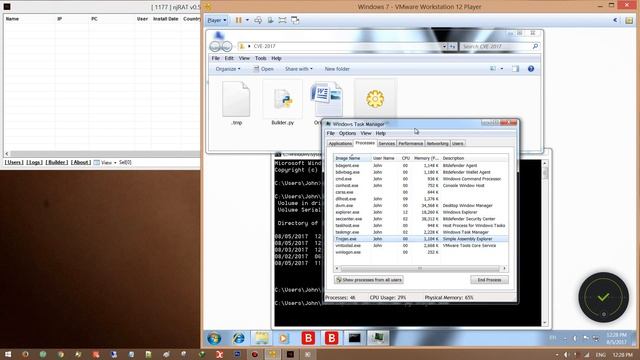This screenshot has height=360, width=640.
Task: Open Explorer's Edit menu
Action: (229, 58)
